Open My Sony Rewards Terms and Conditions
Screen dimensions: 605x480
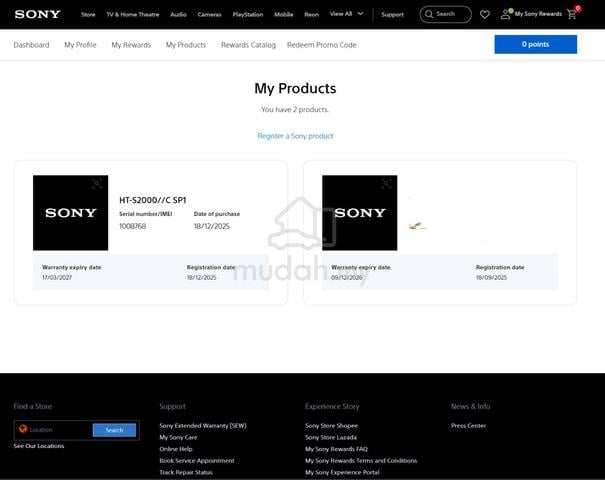click(361, 460)
